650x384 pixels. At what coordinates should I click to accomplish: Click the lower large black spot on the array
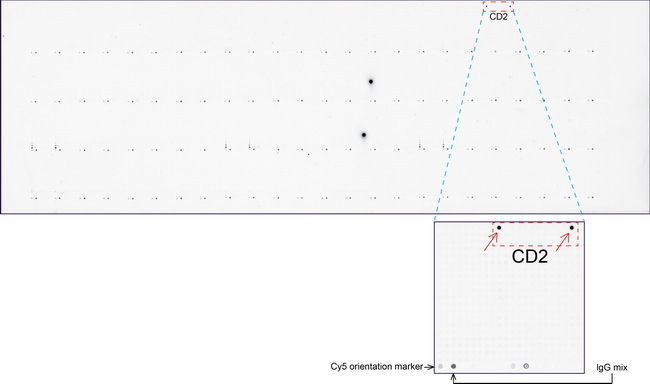tap(364, 135)
